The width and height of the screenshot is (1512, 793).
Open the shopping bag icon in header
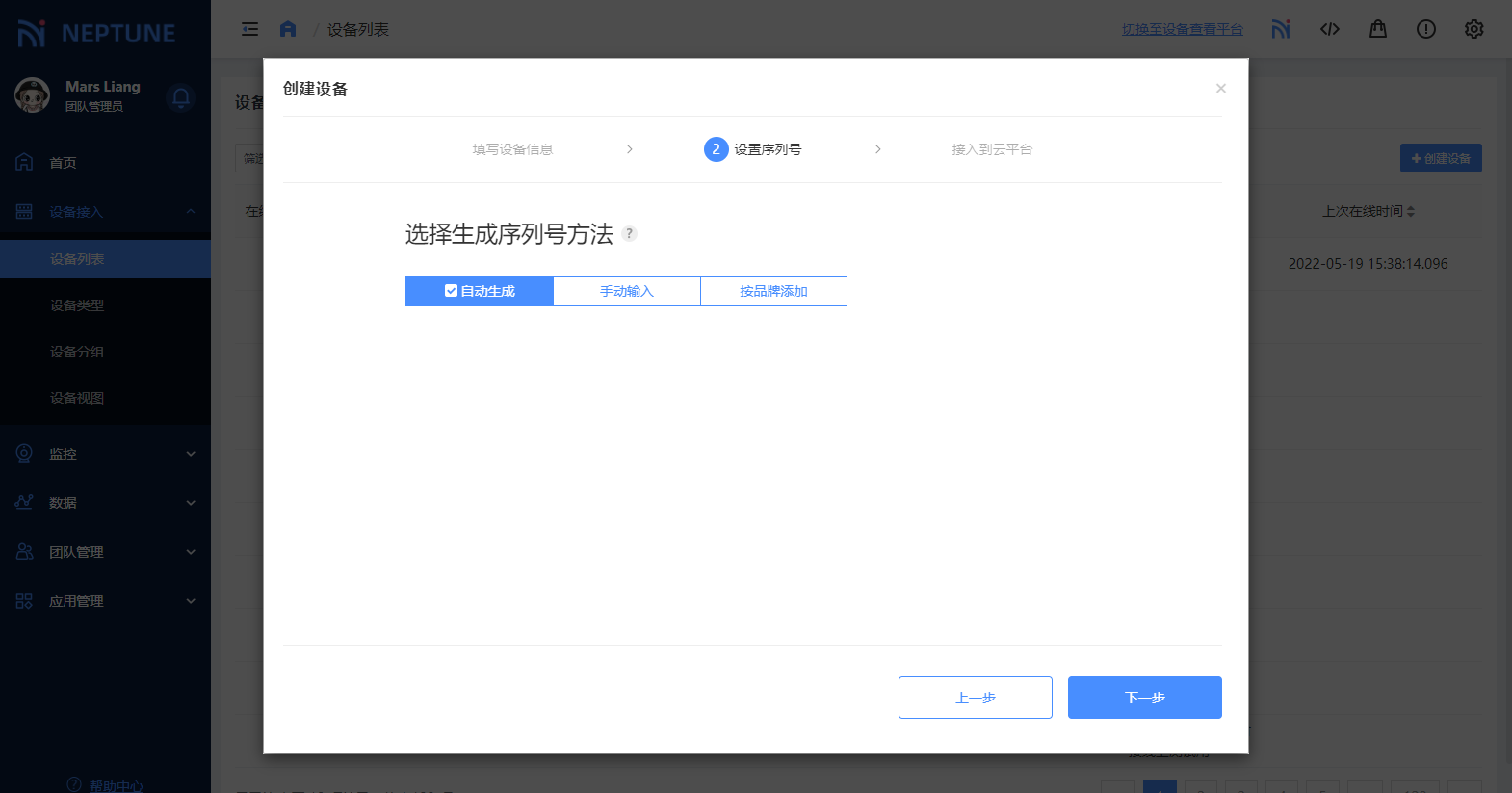click(1377, 29)
